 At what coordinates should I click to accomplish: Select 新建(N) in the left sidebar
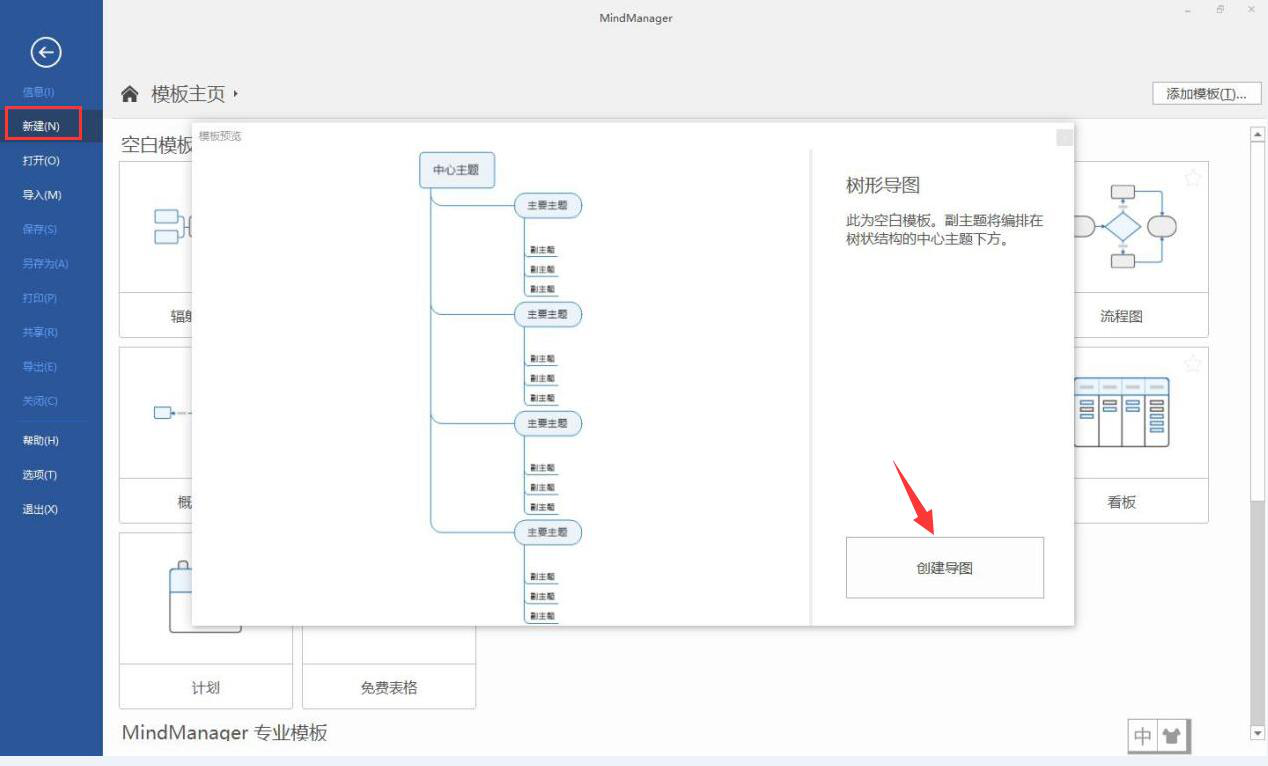[40, 124]
